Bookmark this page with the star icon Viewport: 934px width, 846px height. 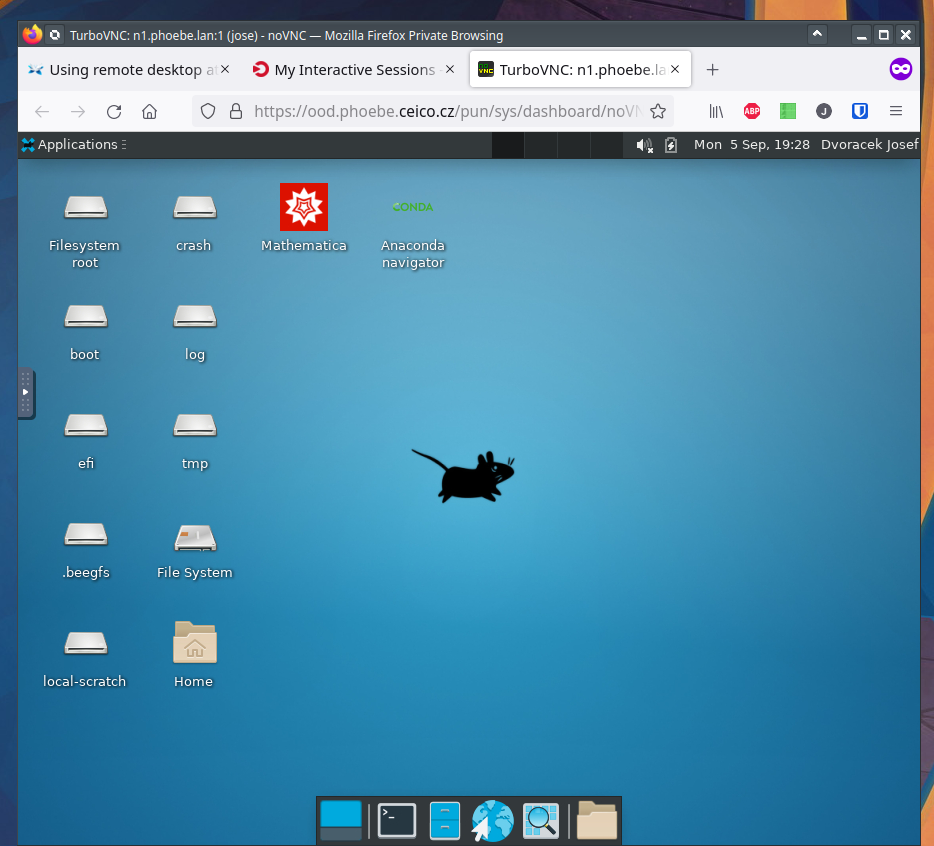click(658, 111)
